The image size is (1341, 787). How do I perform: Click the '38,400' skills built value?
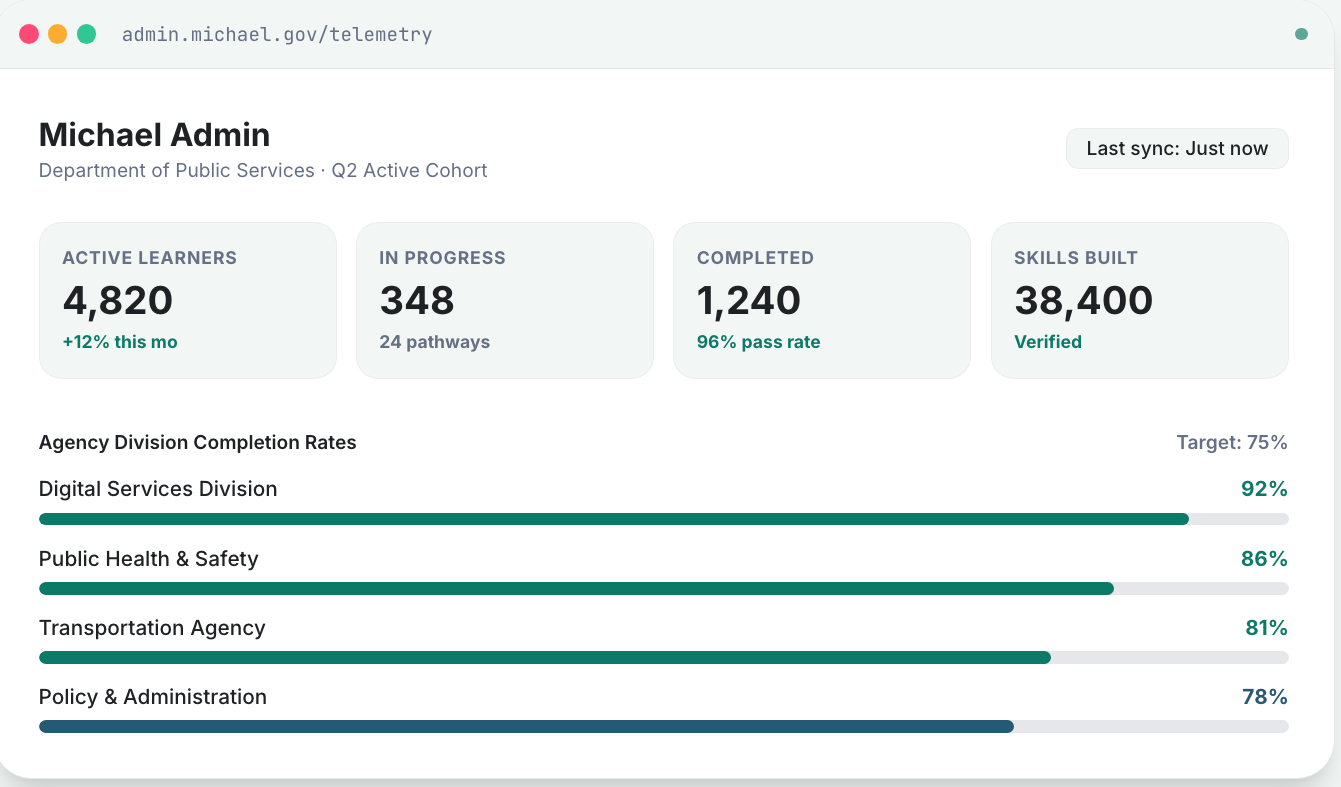tap(1084, 300)
